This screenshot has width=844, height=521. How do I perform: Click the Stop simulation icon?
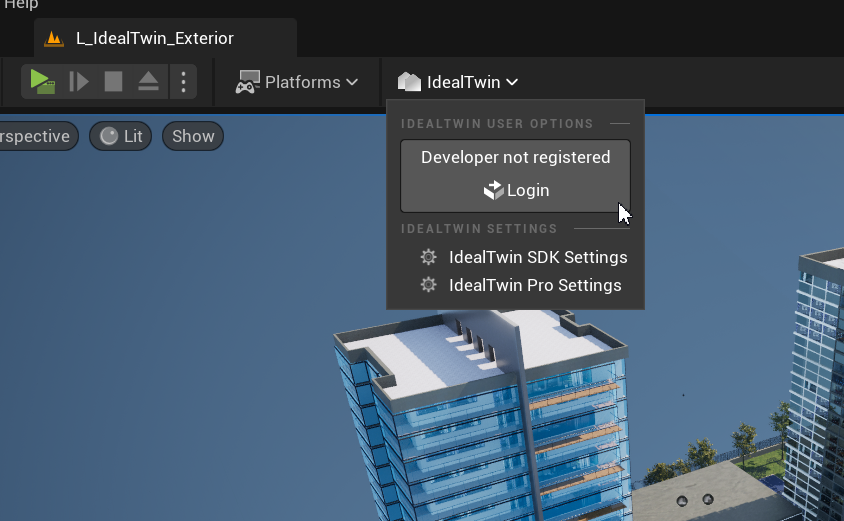(114, 82)
